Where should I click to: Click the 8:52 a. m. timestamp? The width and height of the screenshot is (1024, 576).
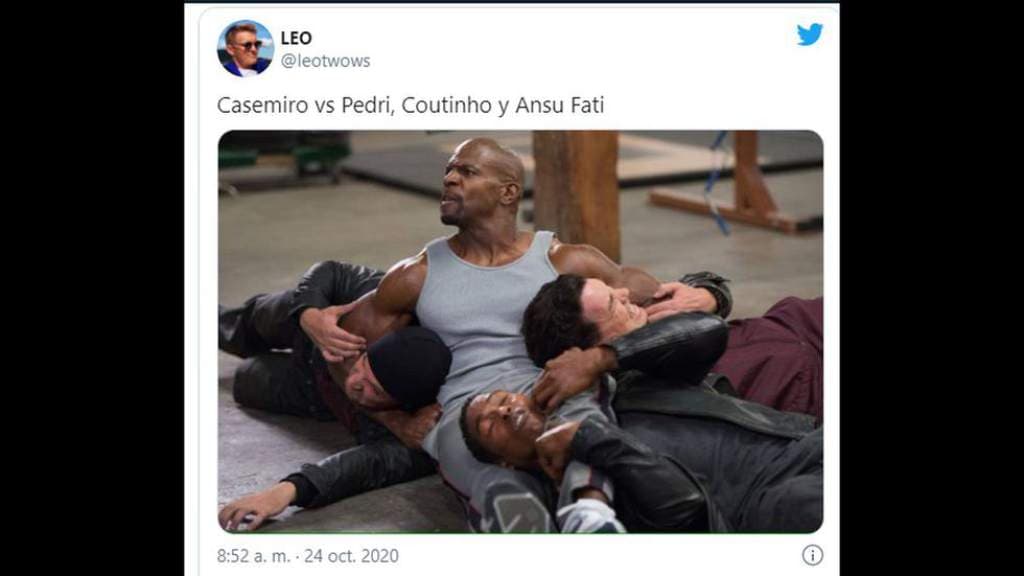[253, 556]
